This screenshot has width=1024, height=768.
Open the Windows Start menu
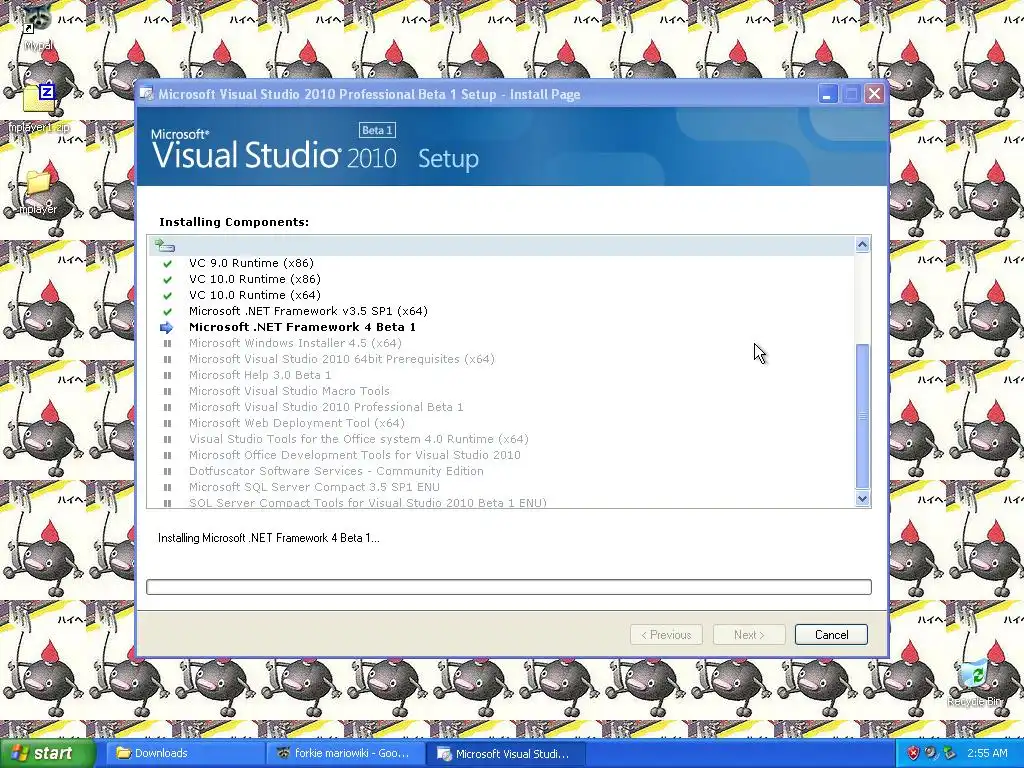(47, 753)
